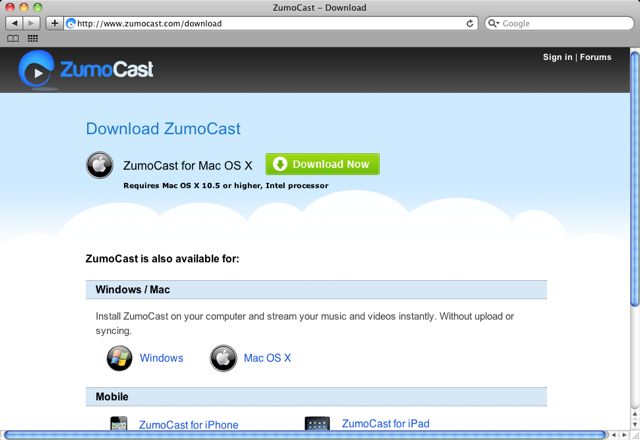The height and width of the screenshot is (440, 640).
Task: Nudge page down with the scroll down arrow
Action: (635, 425)
